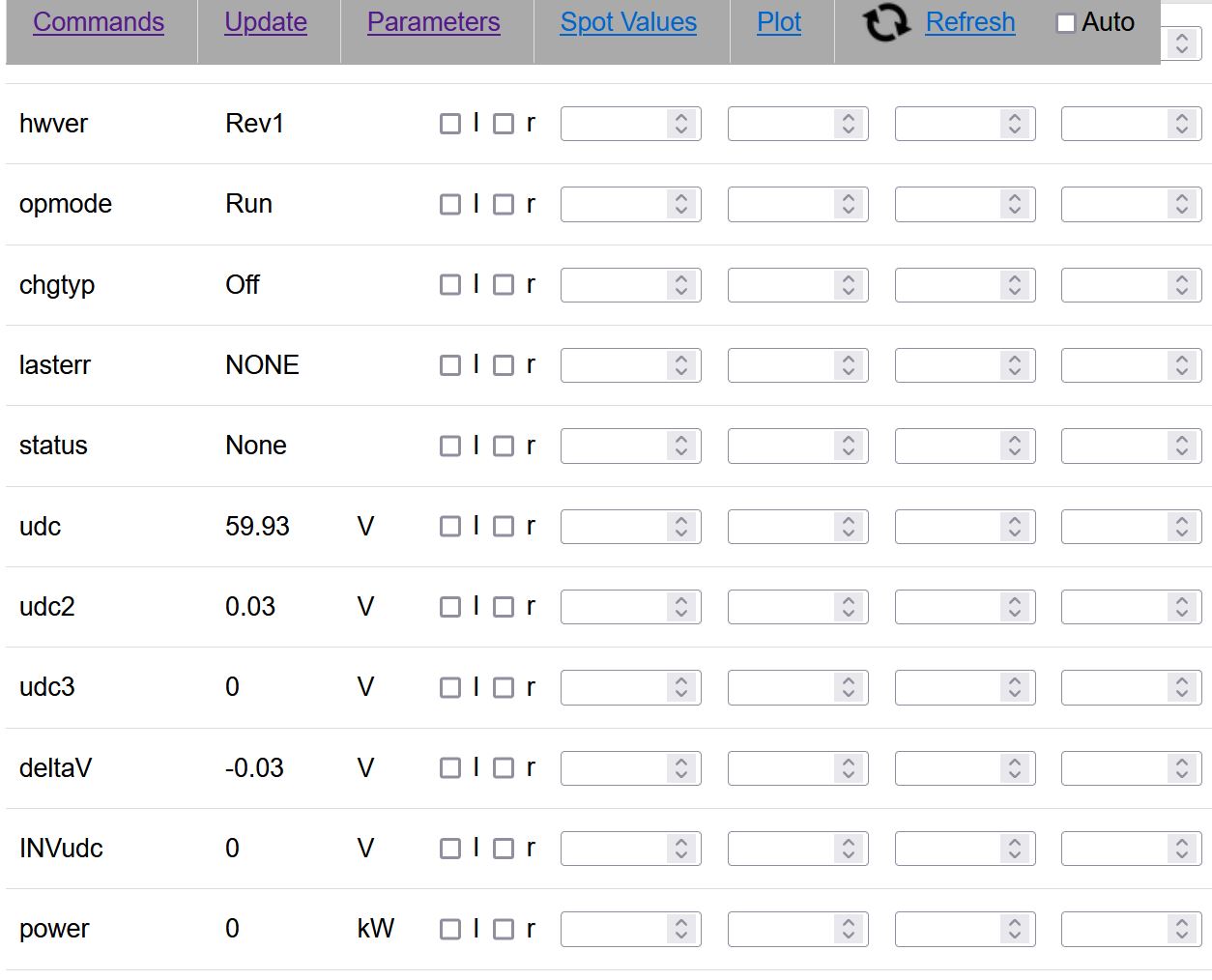This screenshot has height=980, width=1212.
Task: Click the circular arrows refresh icon
Action: [885, 23]
